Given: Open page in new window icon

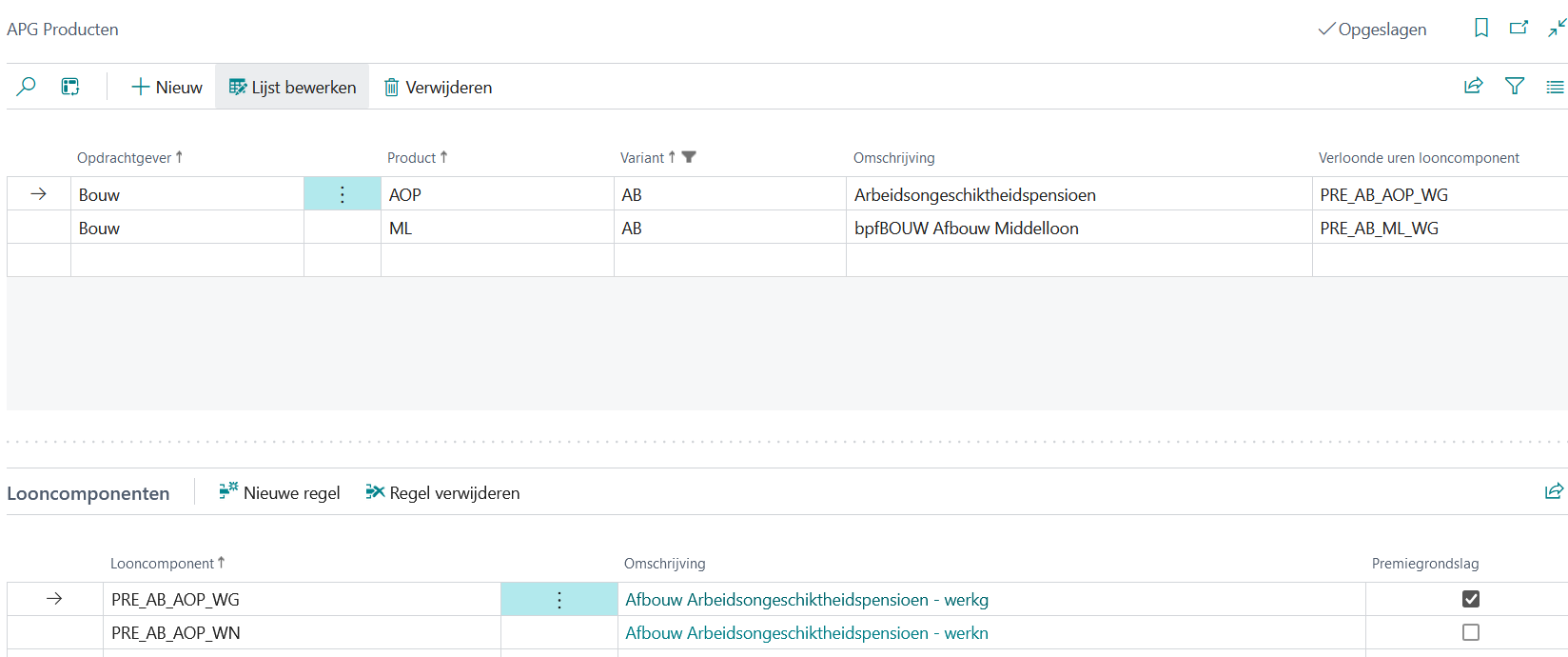Looking at the screenshot, I should click(1519, 29).
